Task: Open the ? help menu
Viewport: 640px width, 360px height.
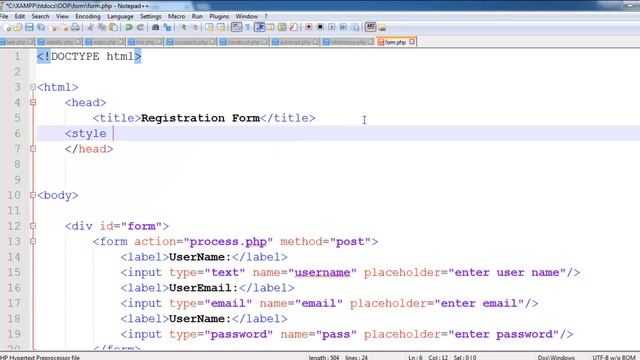Action: pyautogui.click(x=266, y=16)
